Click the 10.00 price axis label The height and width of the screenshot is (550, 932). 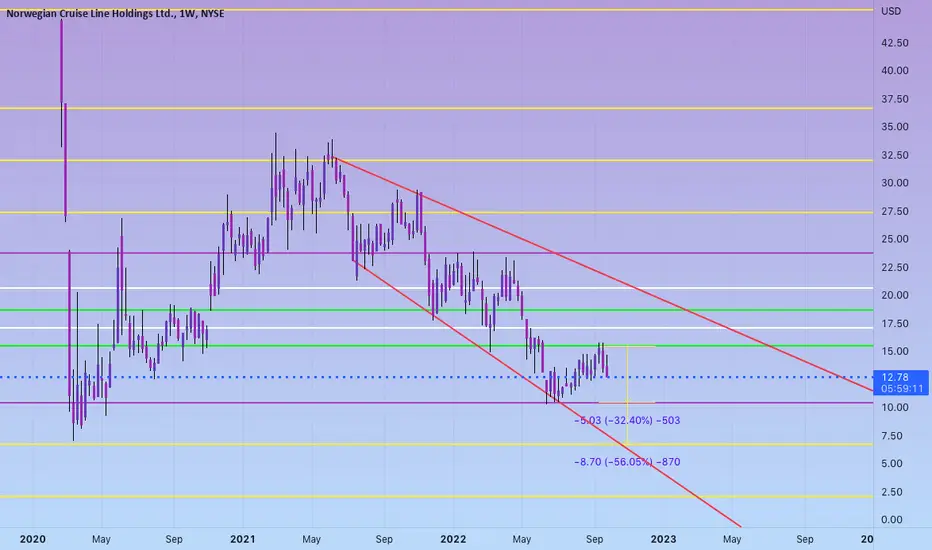tap(895, 408)
